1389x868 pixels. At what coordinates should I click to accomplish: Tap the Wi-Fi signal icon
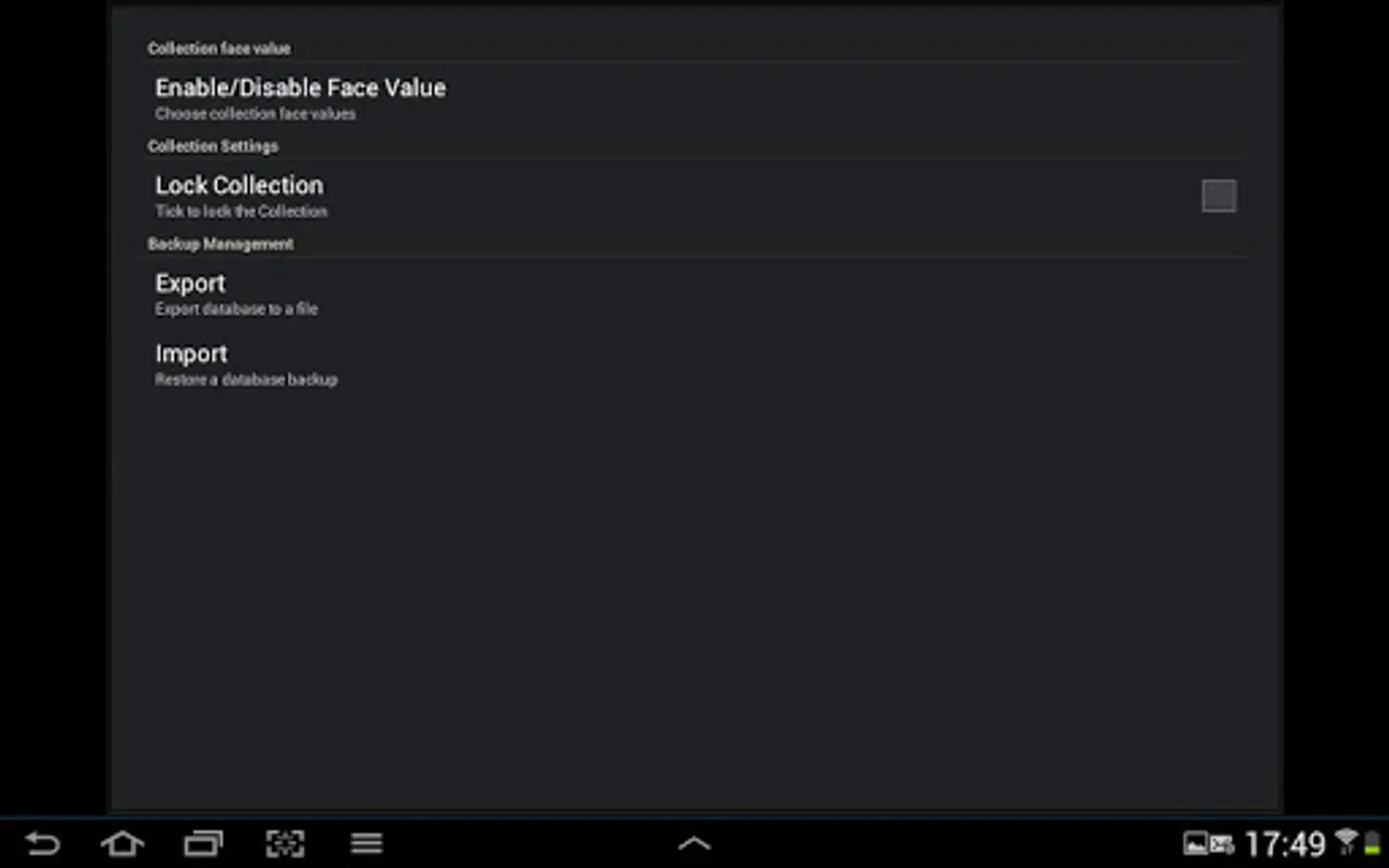tap(1347, 842)
